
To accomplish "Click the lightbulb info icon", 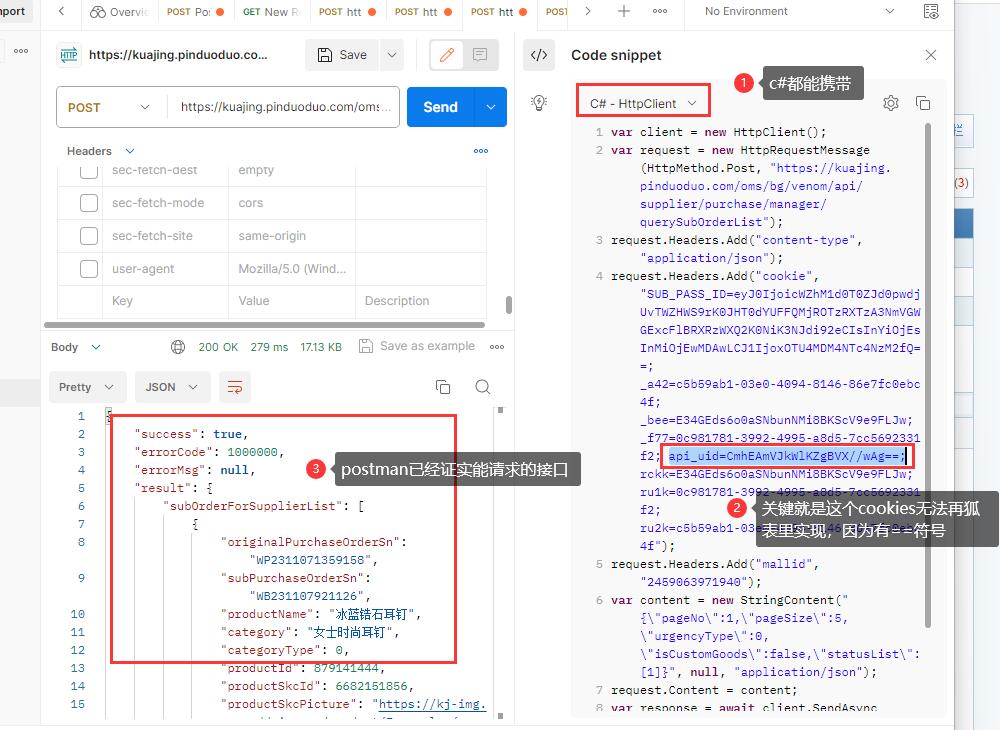I will 539,103.
